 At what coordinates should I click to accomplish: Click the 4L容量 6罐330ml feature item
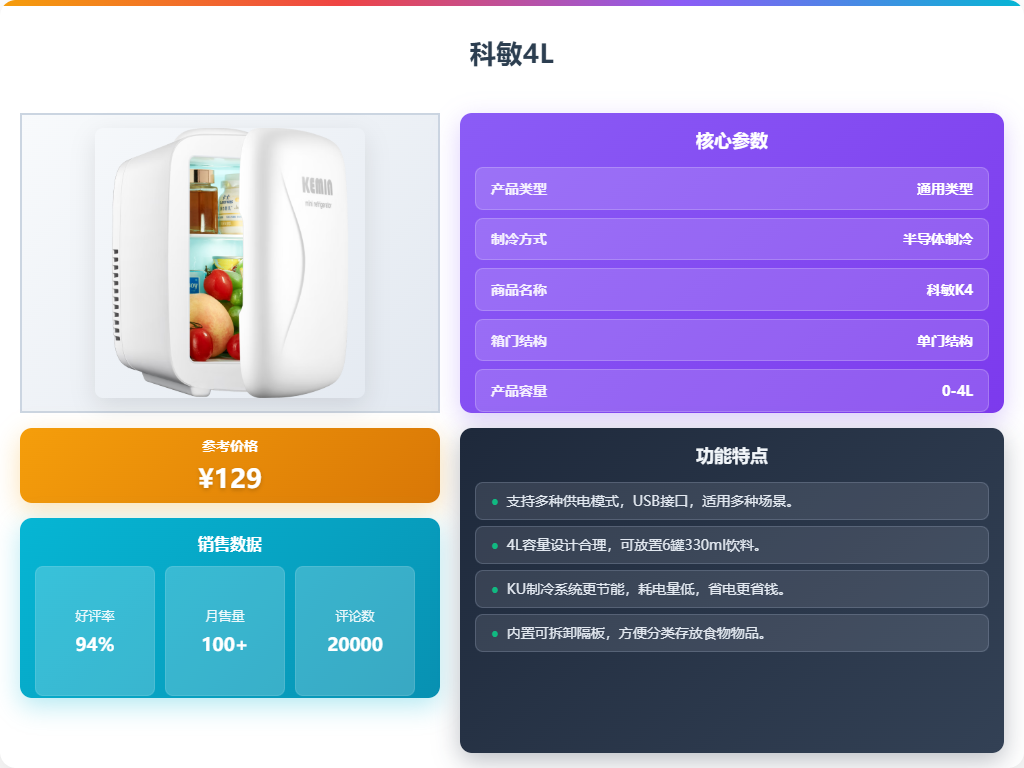pos(731,545)
